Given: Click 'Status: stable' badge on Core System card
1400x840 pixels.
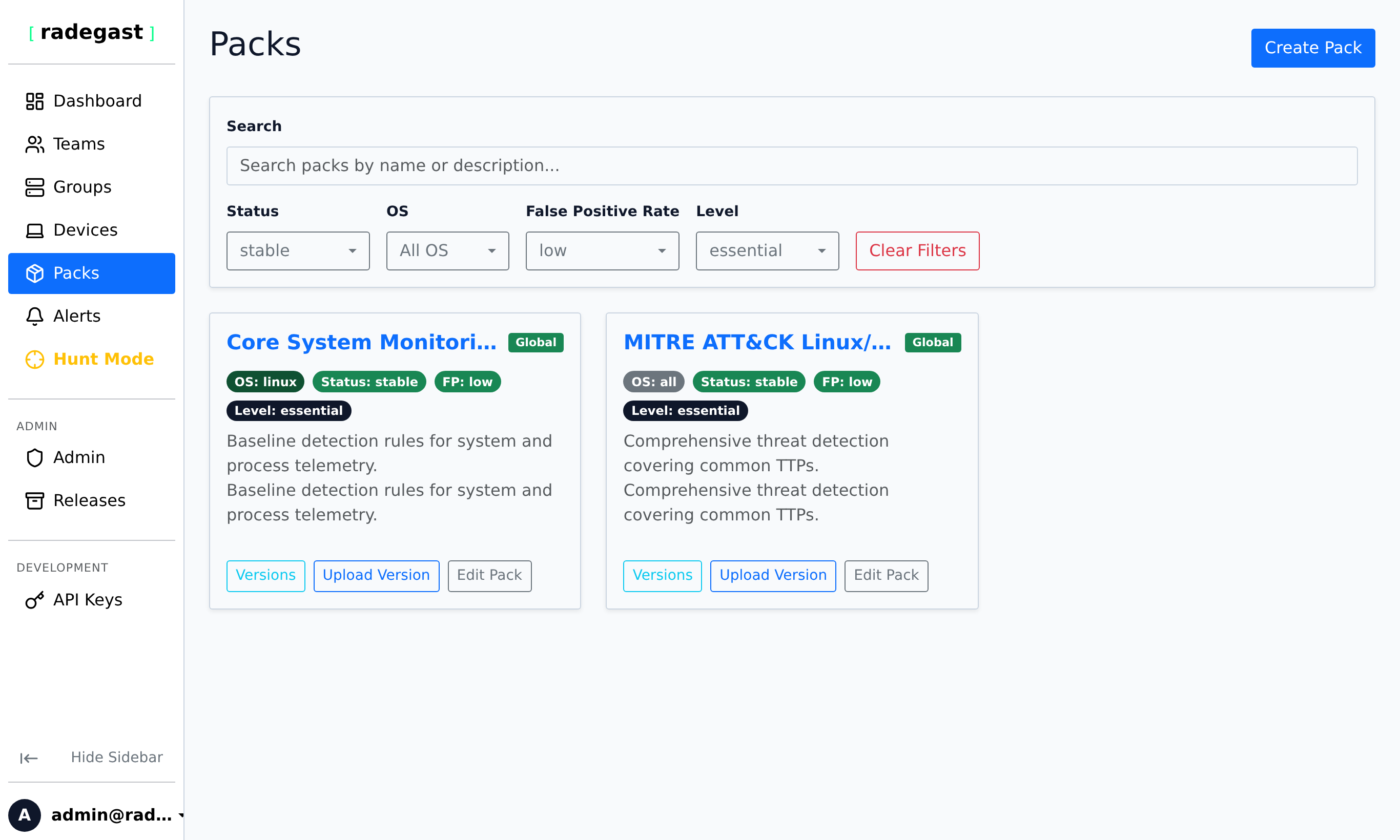Looking at the screenshot, I should point(369,382).
